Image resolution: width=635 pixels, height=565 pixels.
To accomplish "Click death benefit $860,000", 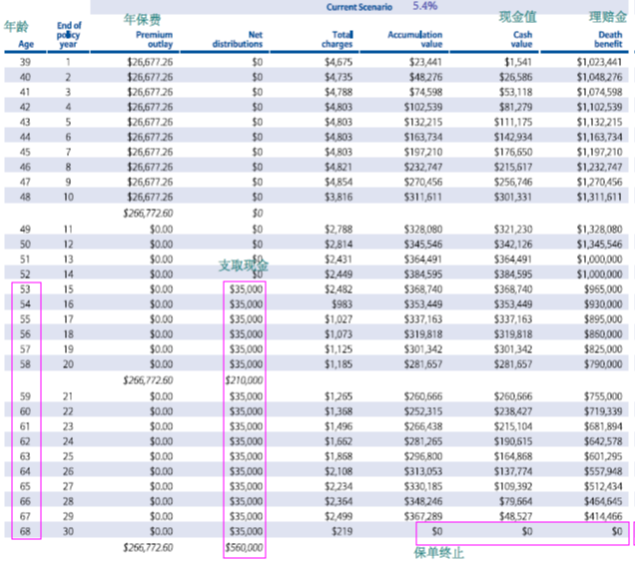I will coord(603,334).
